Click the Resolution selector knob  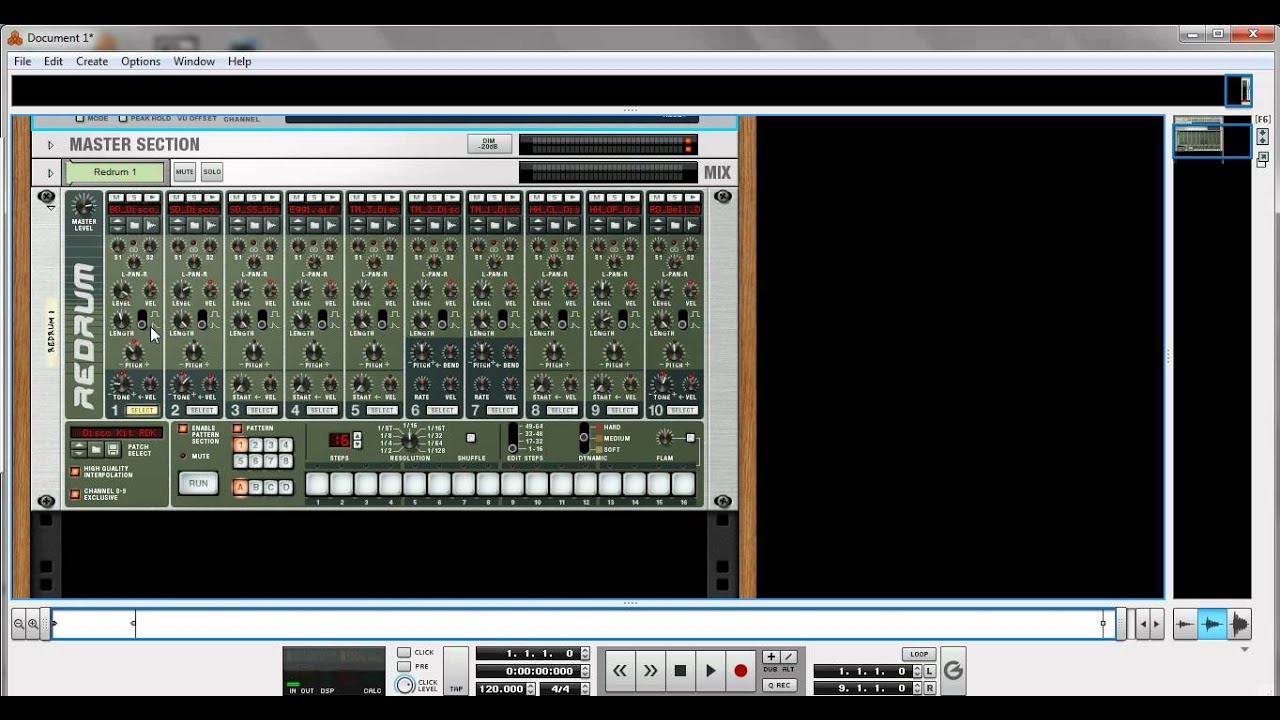point(409,440)
